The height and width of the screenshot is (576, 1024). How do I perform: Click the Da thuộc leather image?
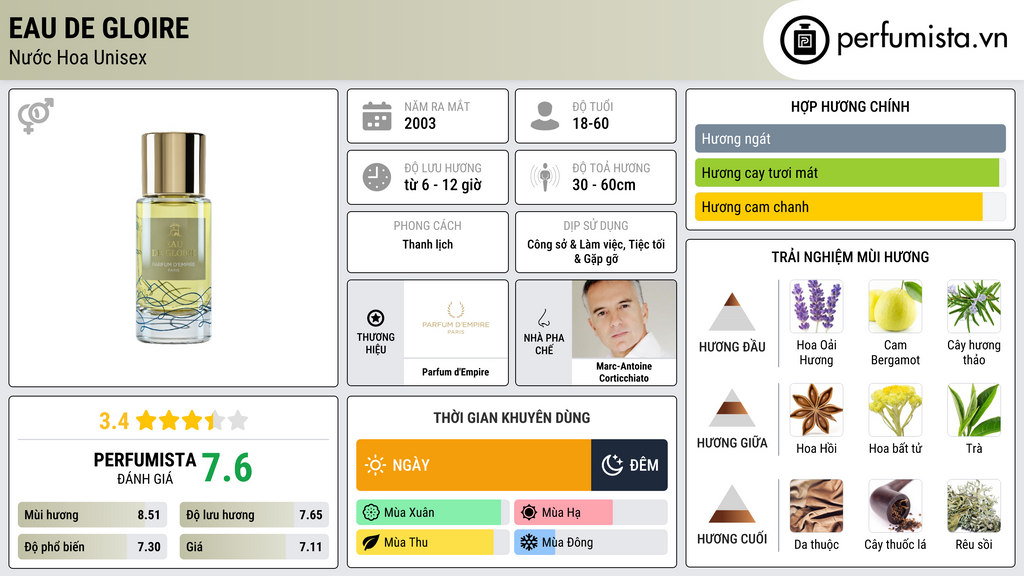point(816,505)
